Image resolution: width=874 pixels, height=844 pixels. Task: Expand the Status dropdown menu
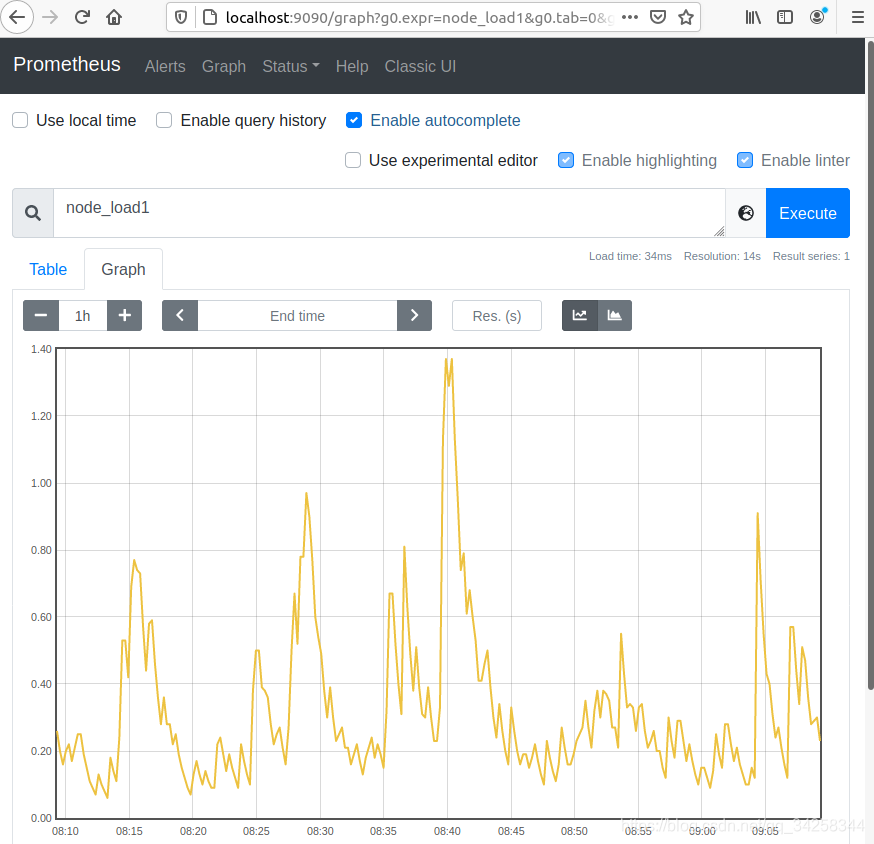tap(291, 66)
